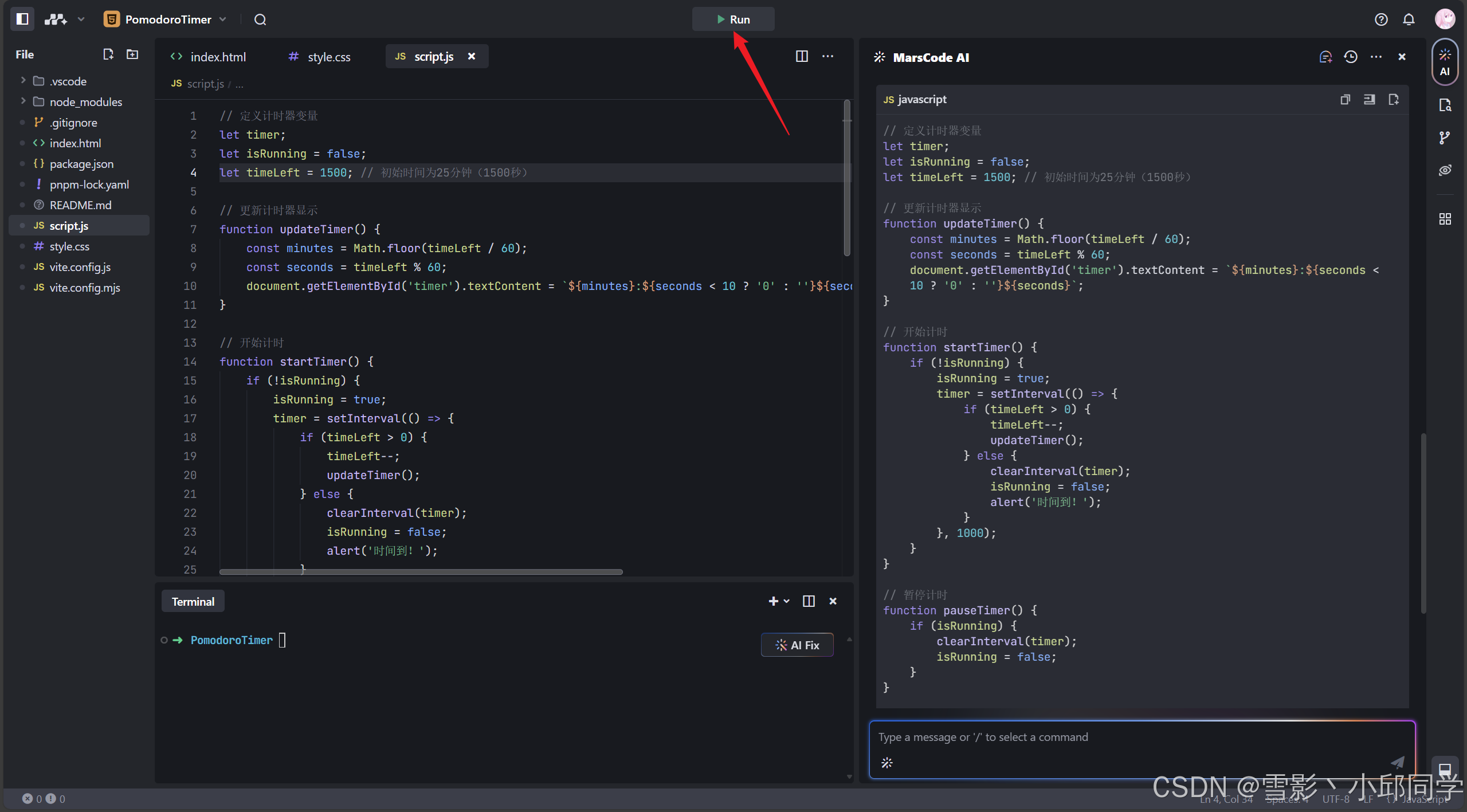Create a new folder in File explorer
This screenshot has width=1467, height=812.
pos(132,54)
